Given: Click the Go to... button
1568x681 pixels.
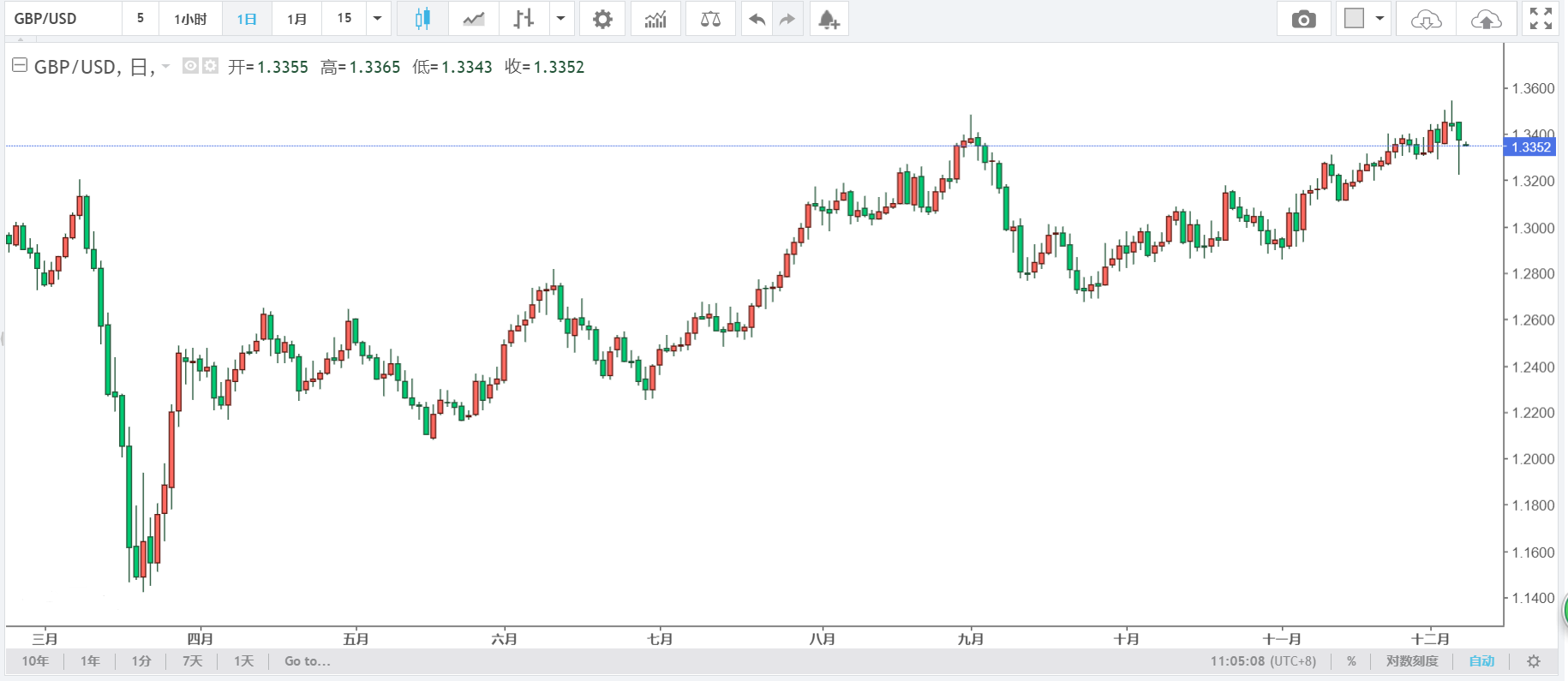Looking at the screenshot, I should coord(307,661).
